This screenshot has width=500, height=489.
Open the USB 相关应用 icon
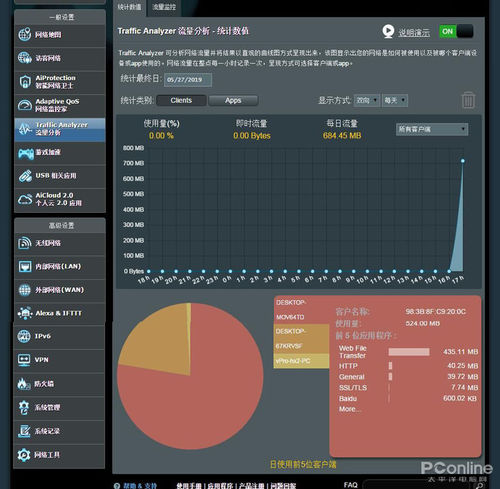[25, 176]
